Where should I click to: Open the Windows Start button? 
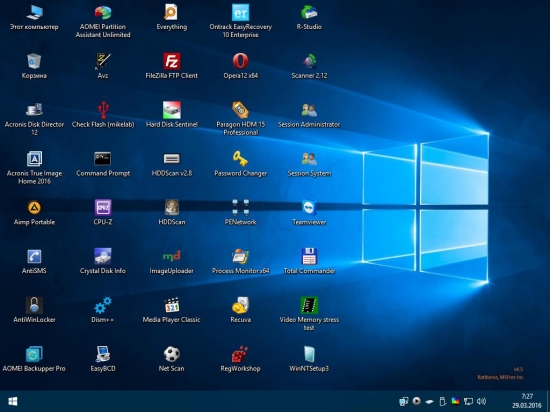click(13, 401)
